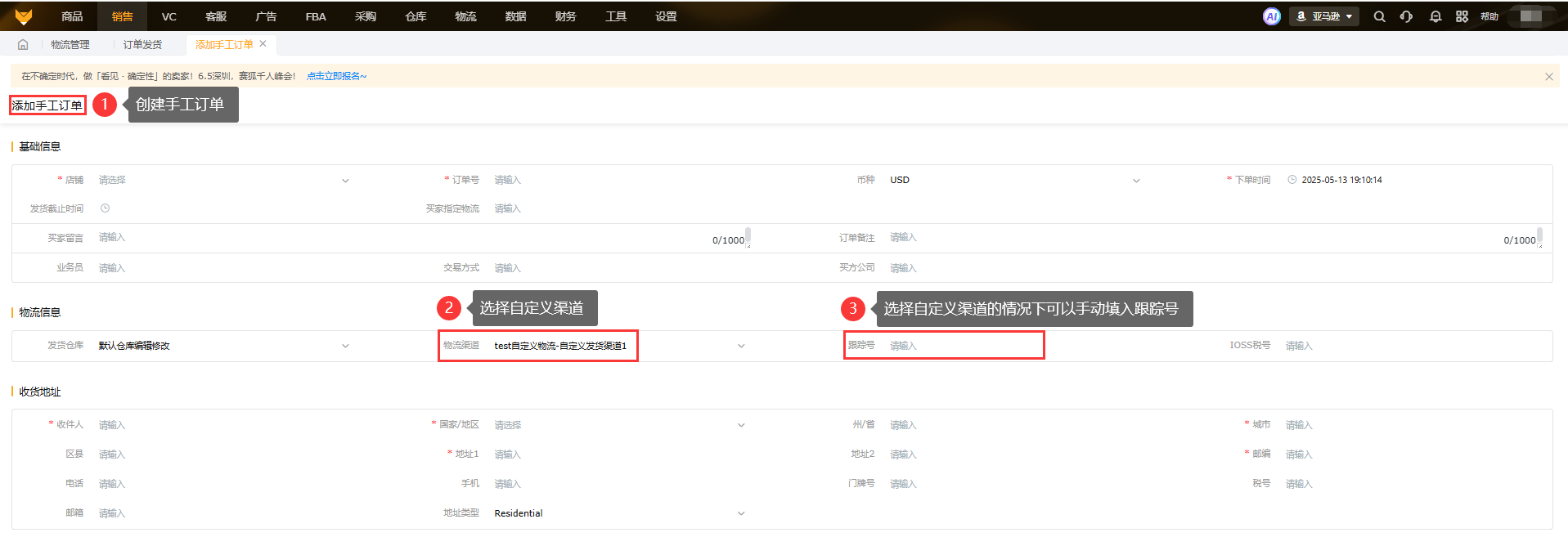The image size is (1568, 546).
Task: Open customer support headset icon
Action: point(1406,16)
